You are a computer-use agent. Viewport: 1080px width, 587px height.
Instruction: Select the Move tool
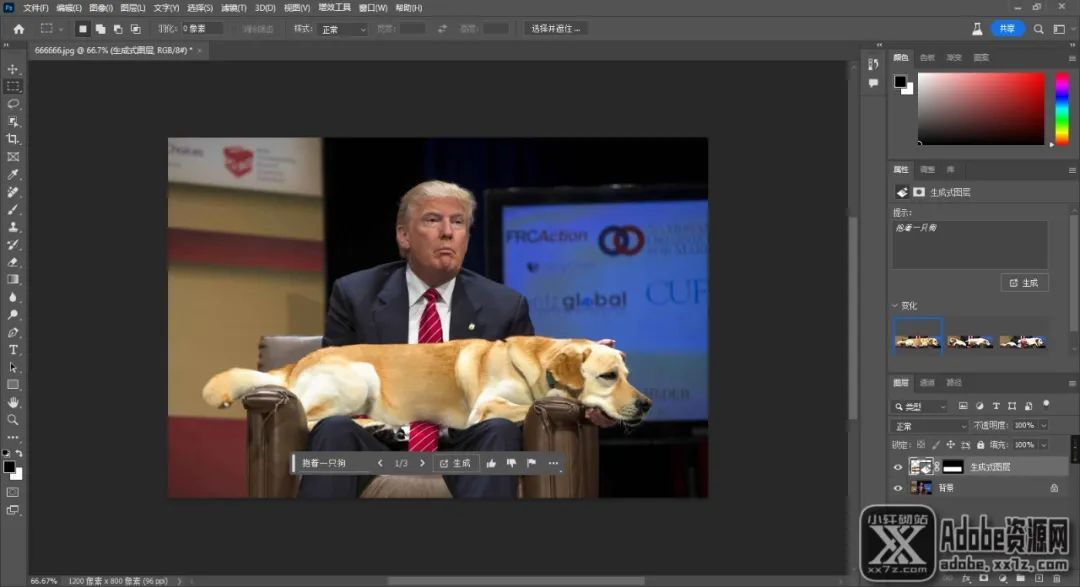[13, 69]
